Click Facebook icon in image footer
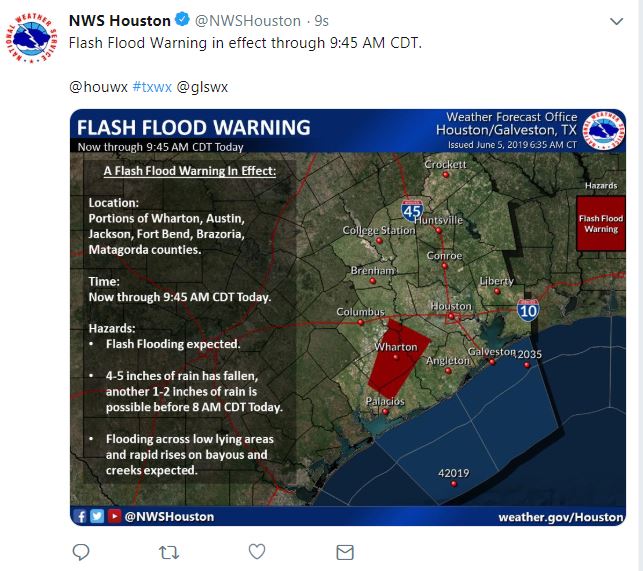Screen dimensions: 643x571 81,516
